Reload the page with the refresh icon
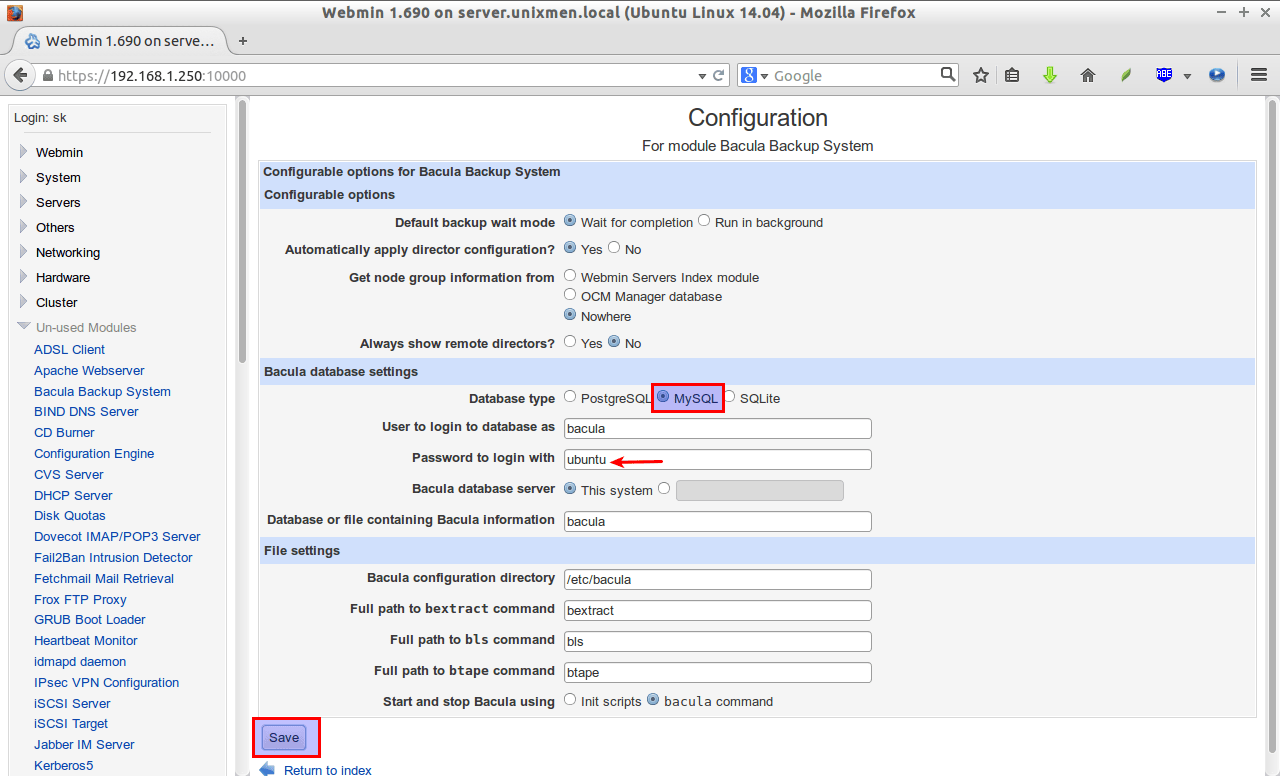 (x=718, y=75)
